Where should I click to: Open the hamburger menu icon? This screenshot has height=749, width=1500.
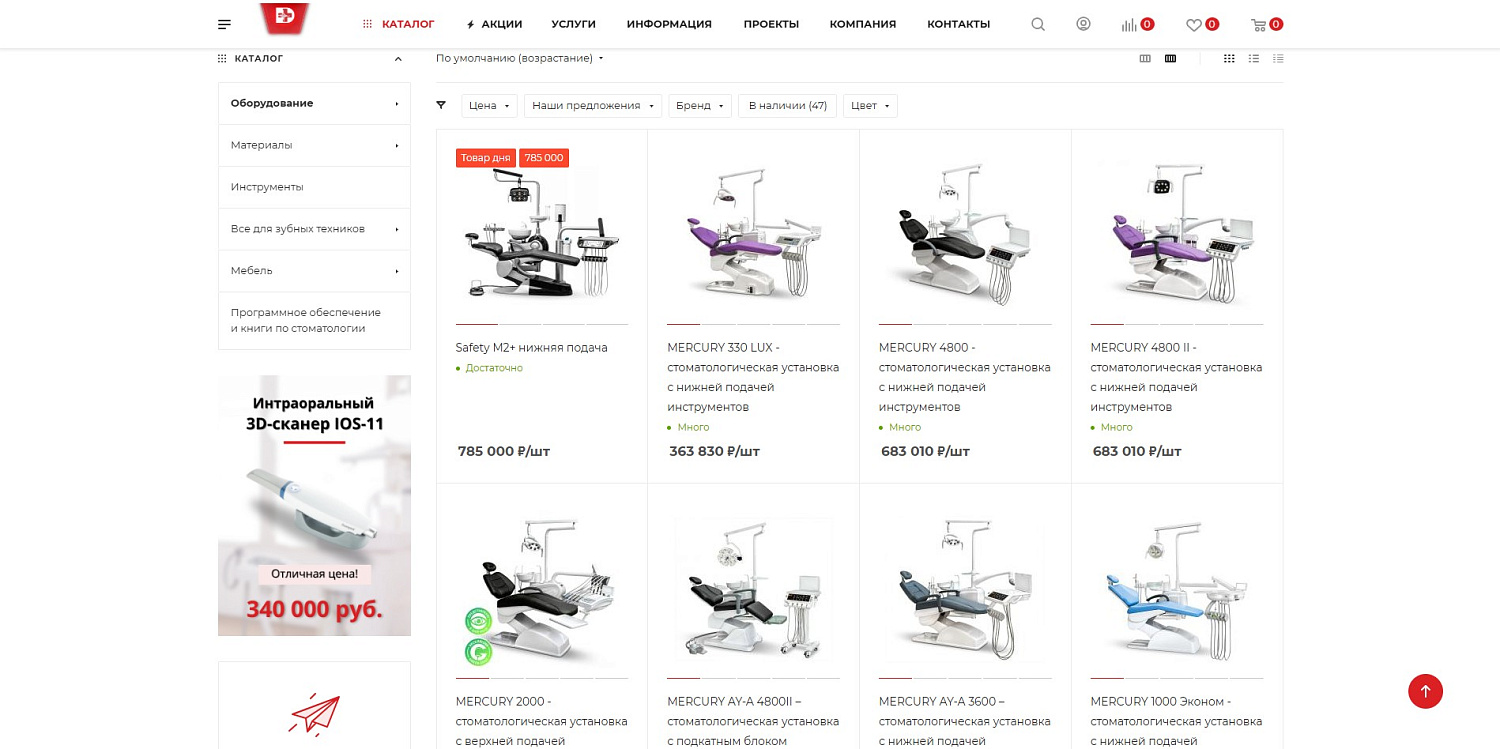(x=224, y=24)
